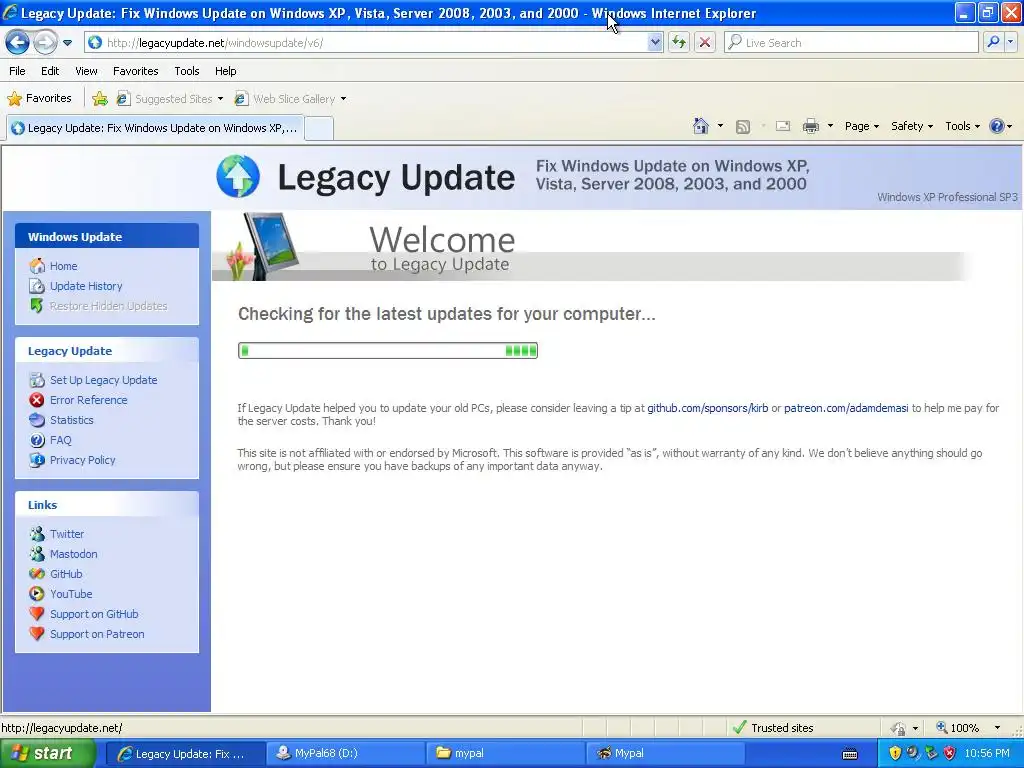Click Restore Hidden Updates link

[x=108, y=306]
